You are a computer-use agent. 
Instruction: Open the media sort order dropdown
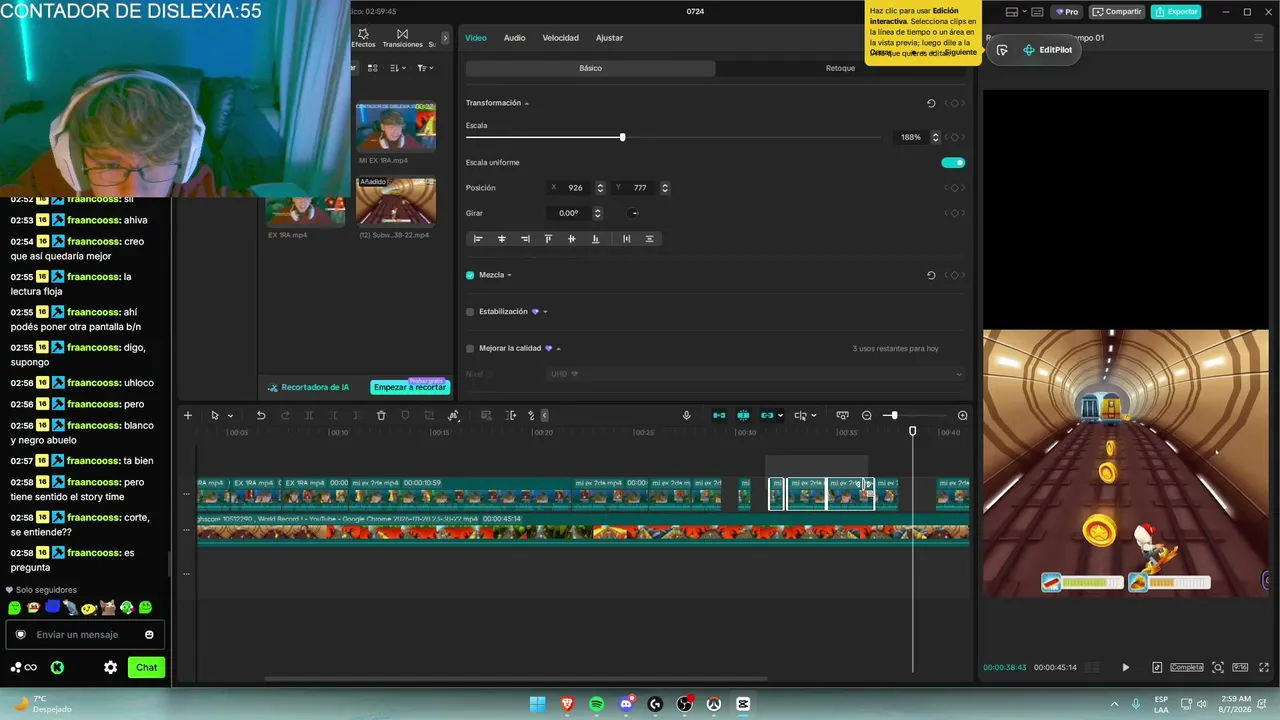click(398, 68)
